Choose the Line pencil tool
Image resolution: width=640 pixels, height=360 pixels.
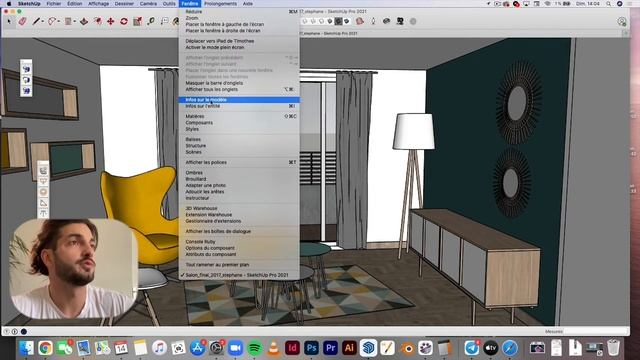(x=36, y=21)
